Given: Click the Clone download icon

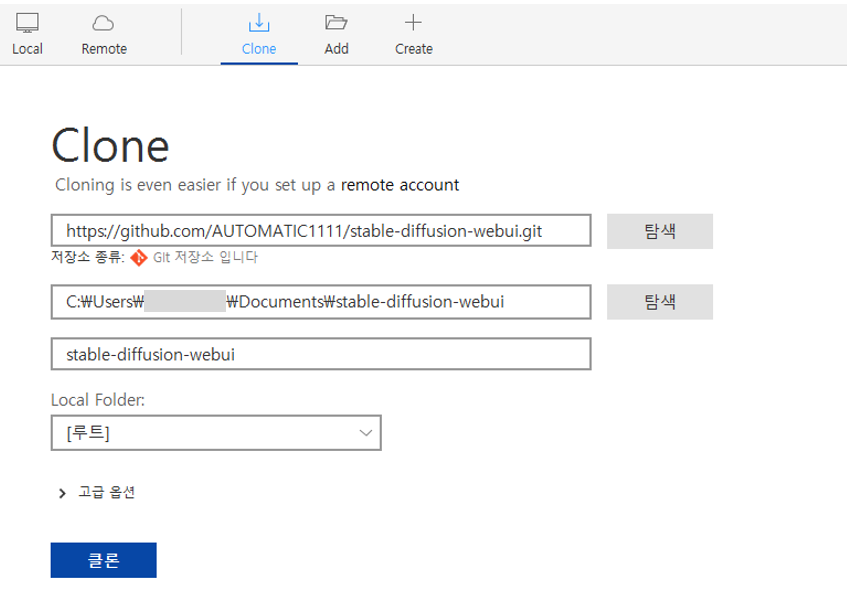Looking at the screenshot, I should pyautogui.click(x=259, y=23).
